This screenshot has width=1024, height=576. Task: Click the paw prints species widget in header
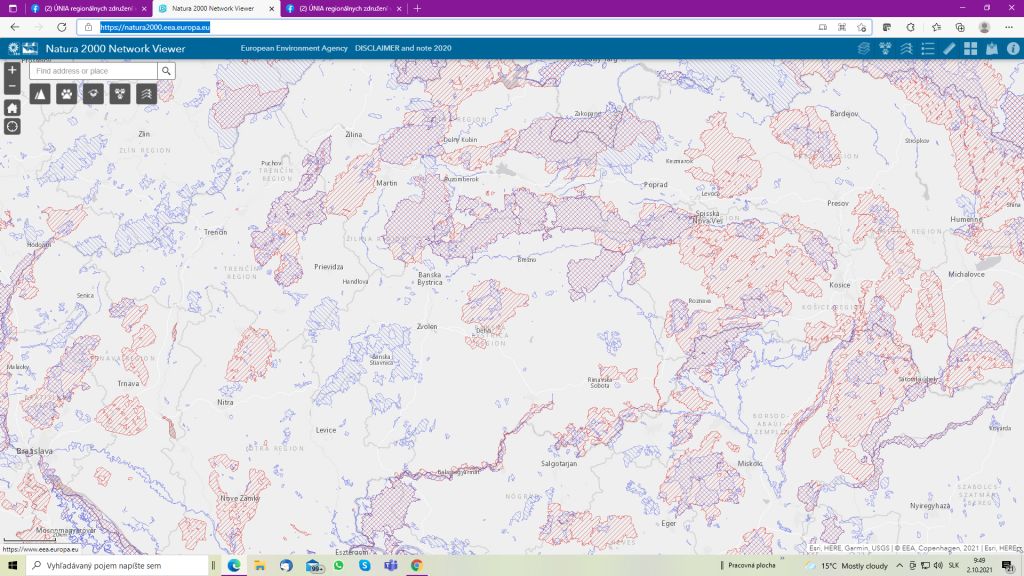pyautogui.click(x=885, y=48)
